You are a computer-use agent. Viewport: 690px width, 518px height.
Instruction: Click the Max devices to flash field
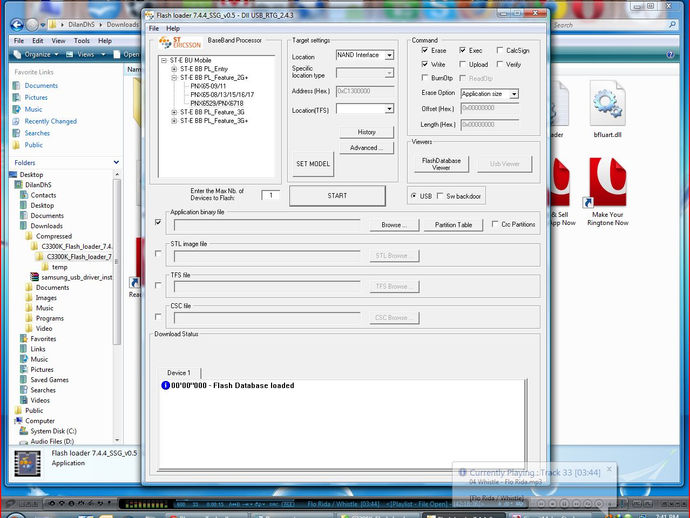[x=271, y=195]
